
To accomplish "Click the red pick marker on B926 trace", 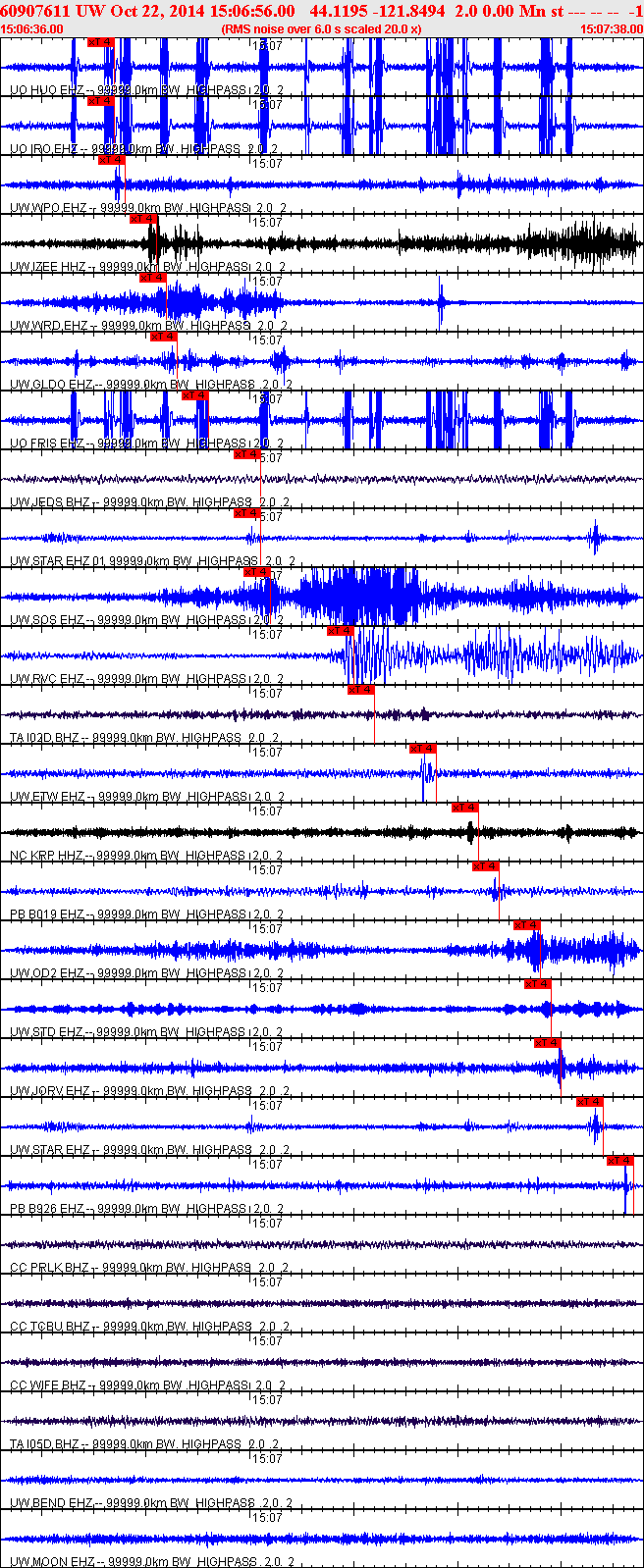I will 620,1161.
